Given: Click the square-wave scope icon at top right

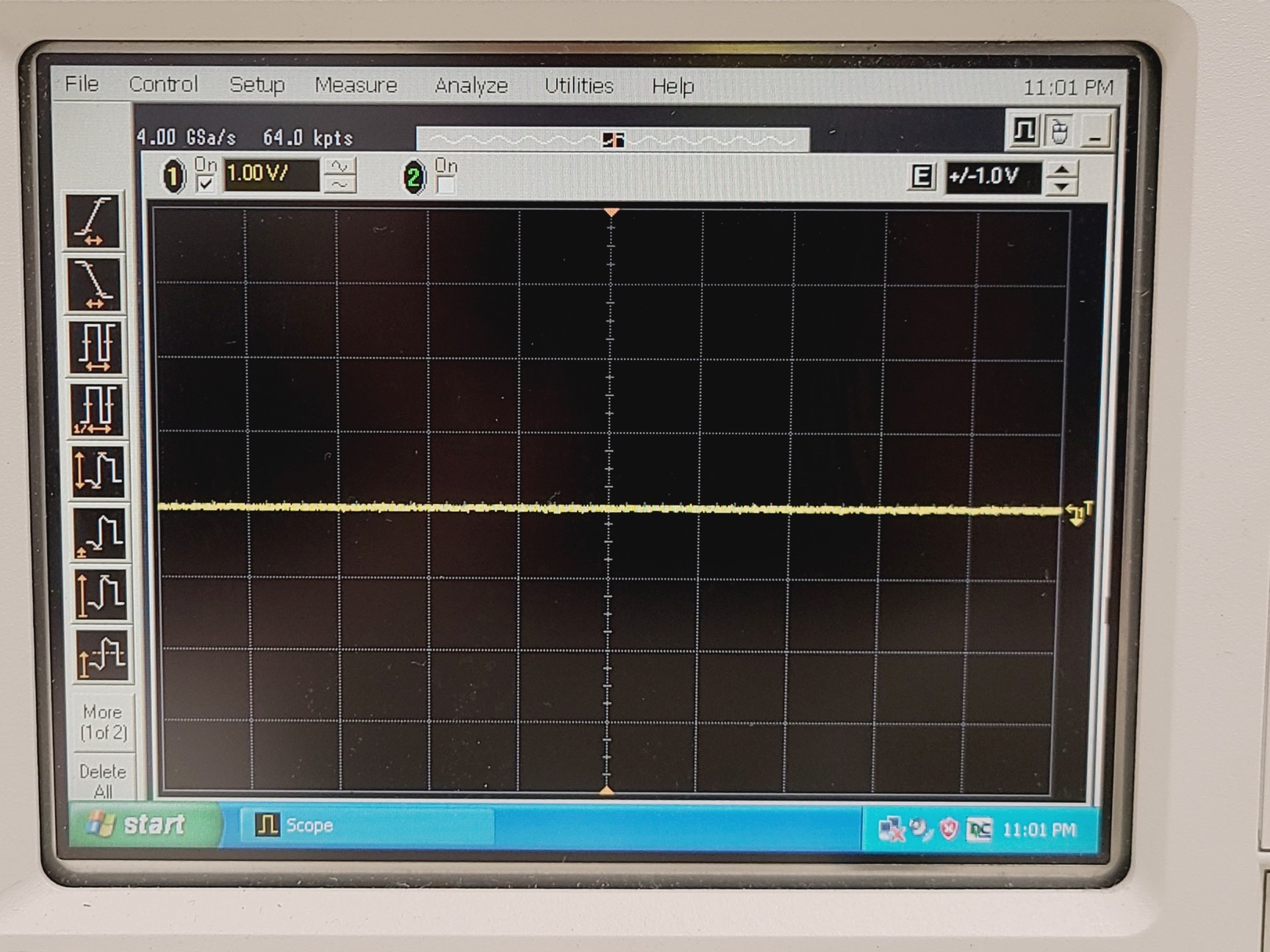Looking at the screenshot, I should 1023,130.
